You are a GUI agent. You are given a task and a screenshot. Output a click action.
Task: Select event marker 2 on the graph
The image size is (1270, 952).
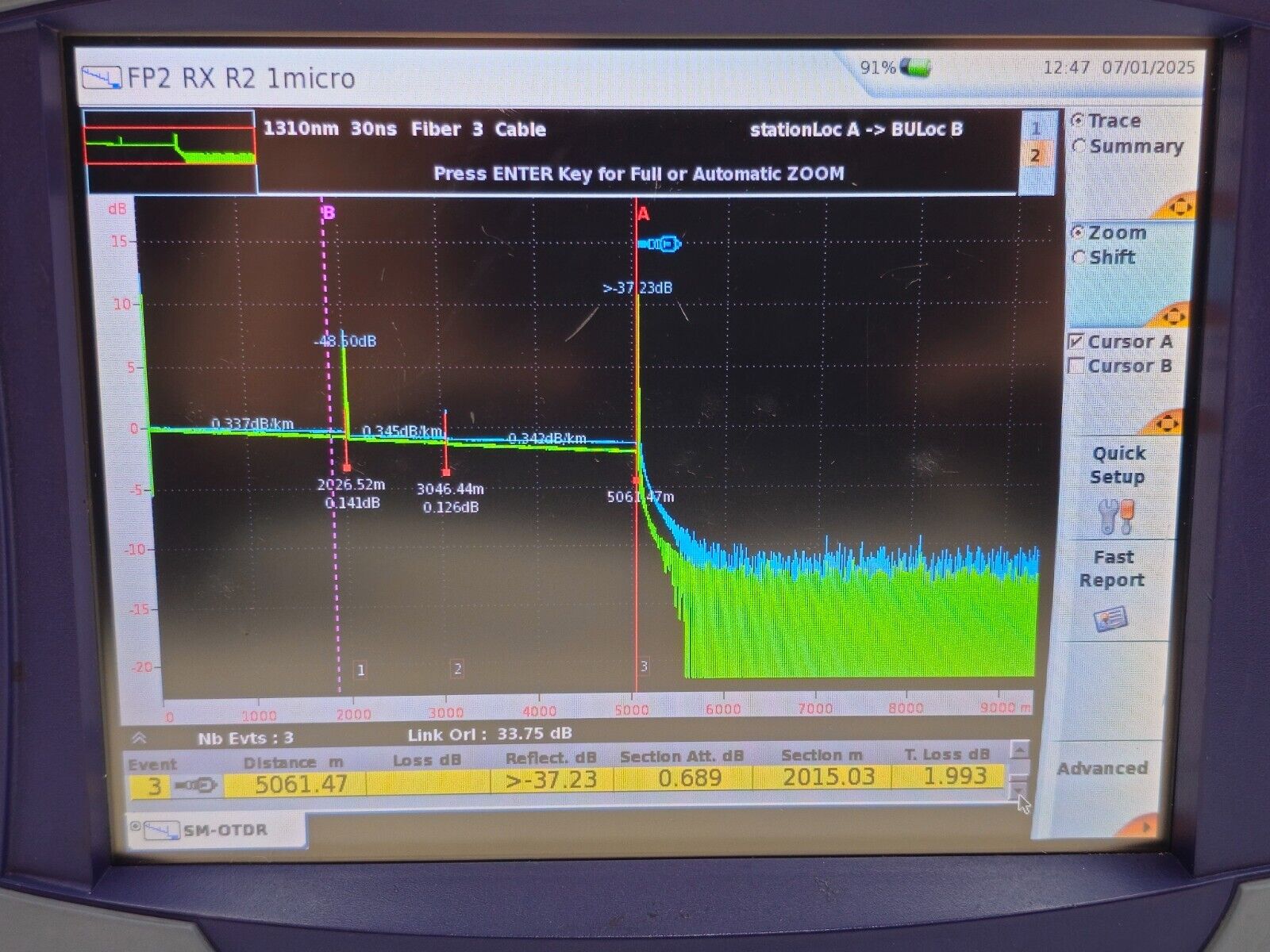click(457, 669)
